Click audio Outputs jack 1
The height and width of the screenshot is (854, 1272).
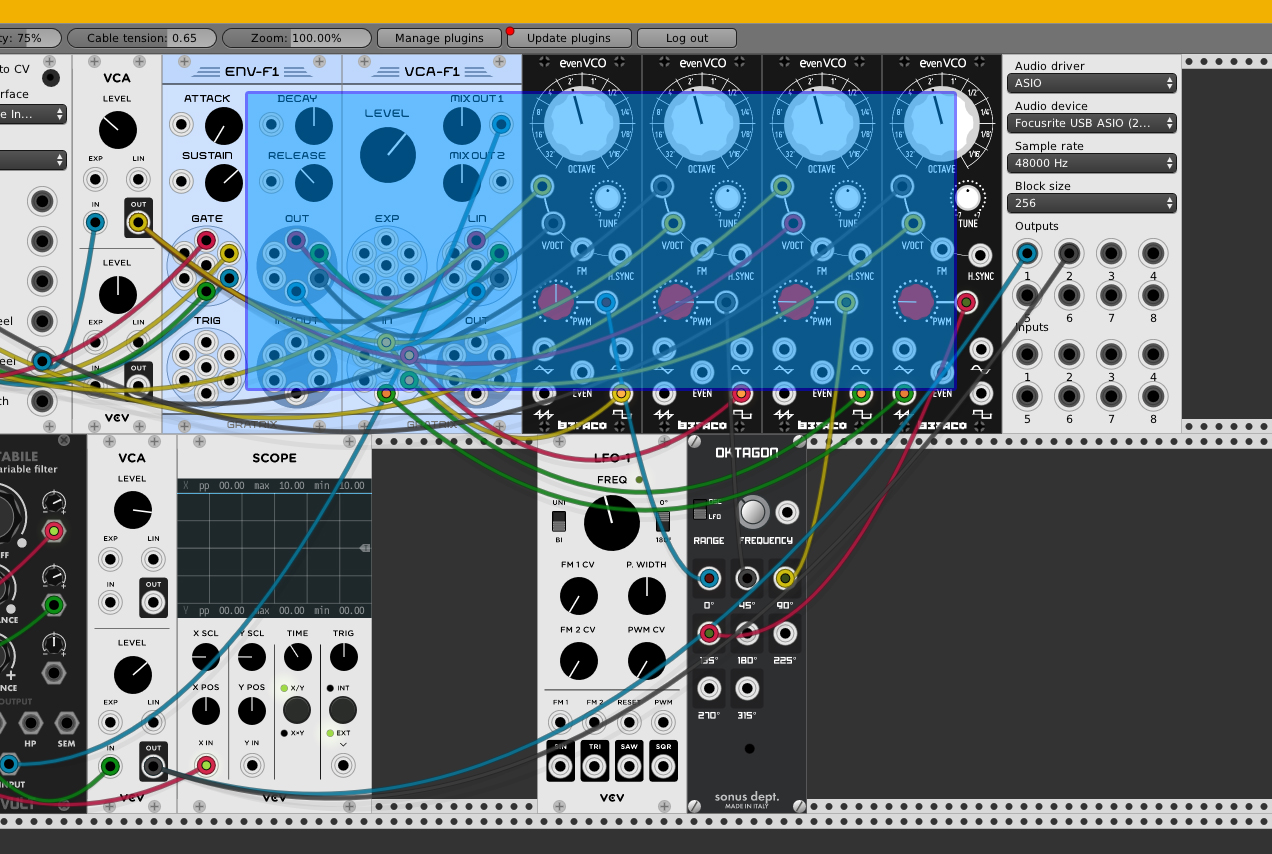(x=1026, y=253)
